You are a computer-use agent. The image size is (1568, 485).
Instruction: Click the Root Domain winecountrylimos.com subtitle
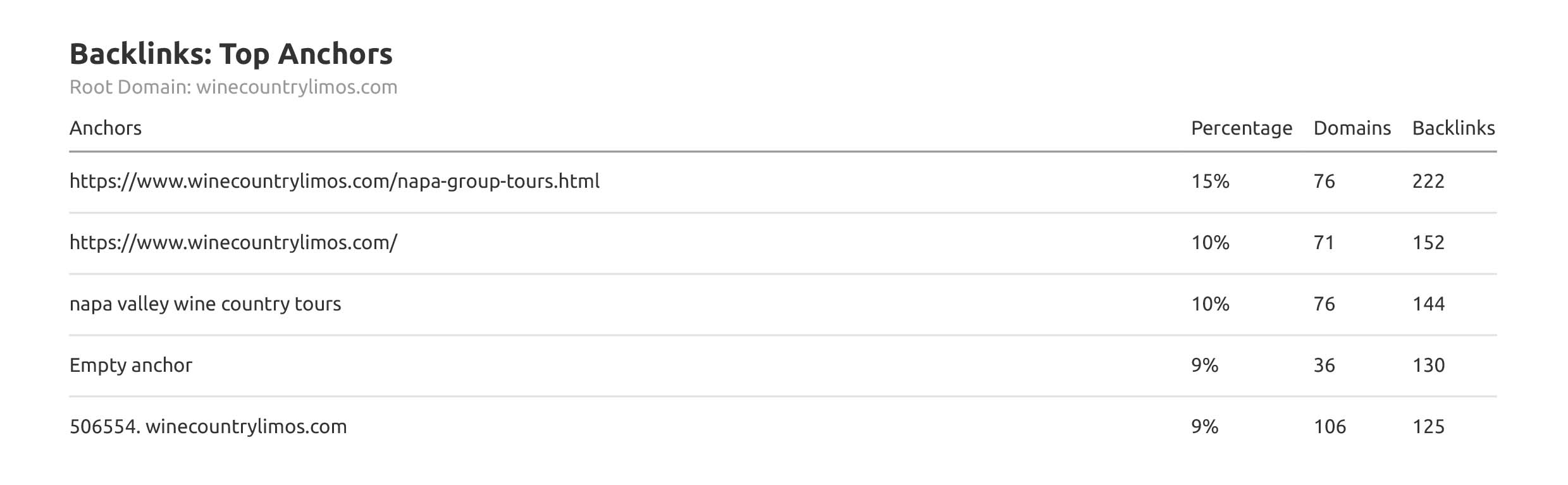point(233,87)
